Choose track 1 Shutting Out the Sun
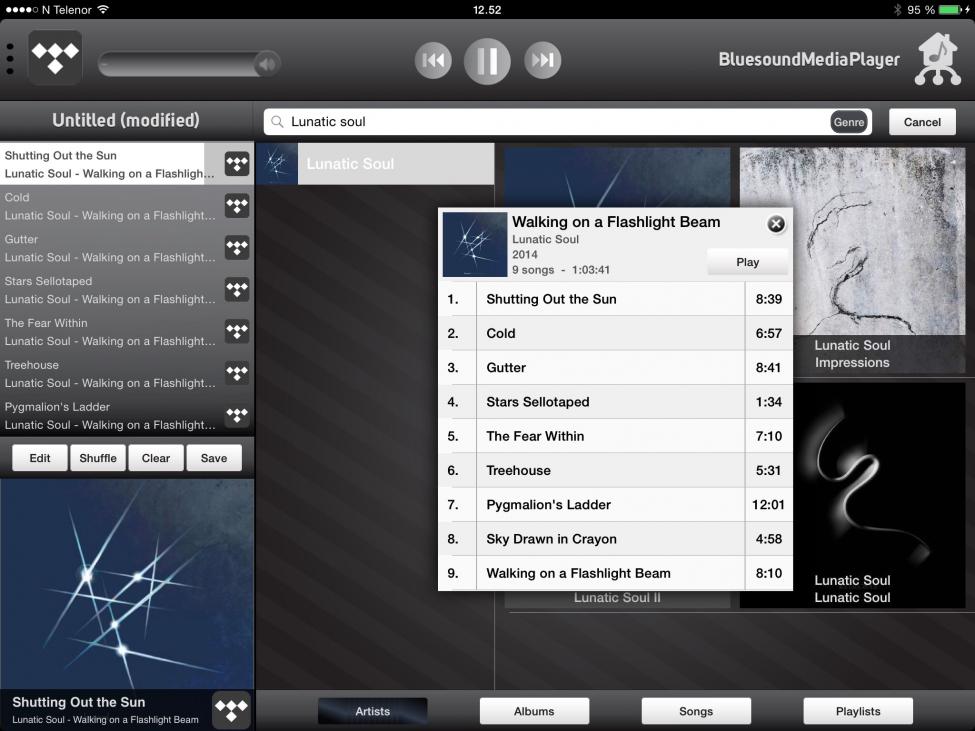 pyautogui.click(x=615, y=299)
